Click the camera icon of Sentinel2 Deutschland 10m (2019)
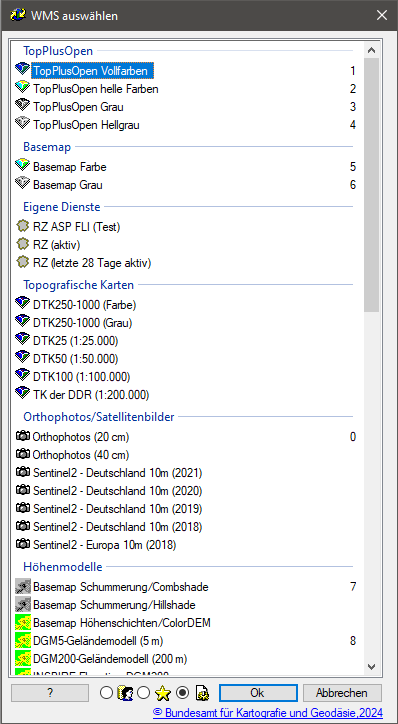This screenshot has height=724, width=398. pos(23,508)
